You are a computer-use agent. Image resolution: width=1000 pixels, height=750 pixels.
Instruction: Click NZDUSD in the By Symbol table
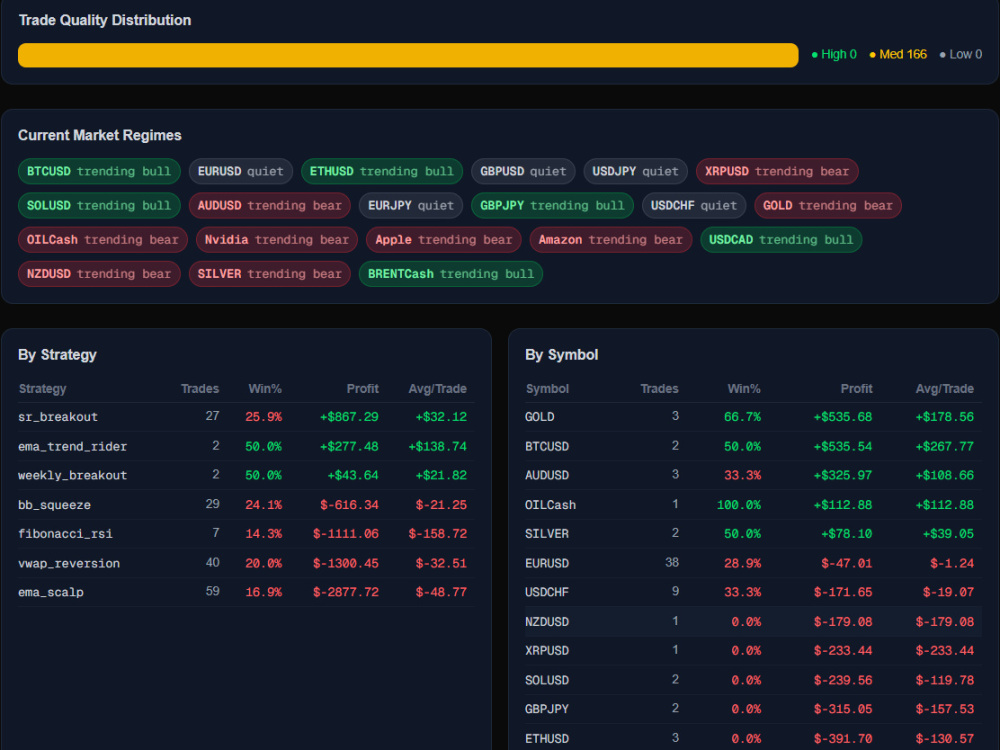tap(547, 621)
